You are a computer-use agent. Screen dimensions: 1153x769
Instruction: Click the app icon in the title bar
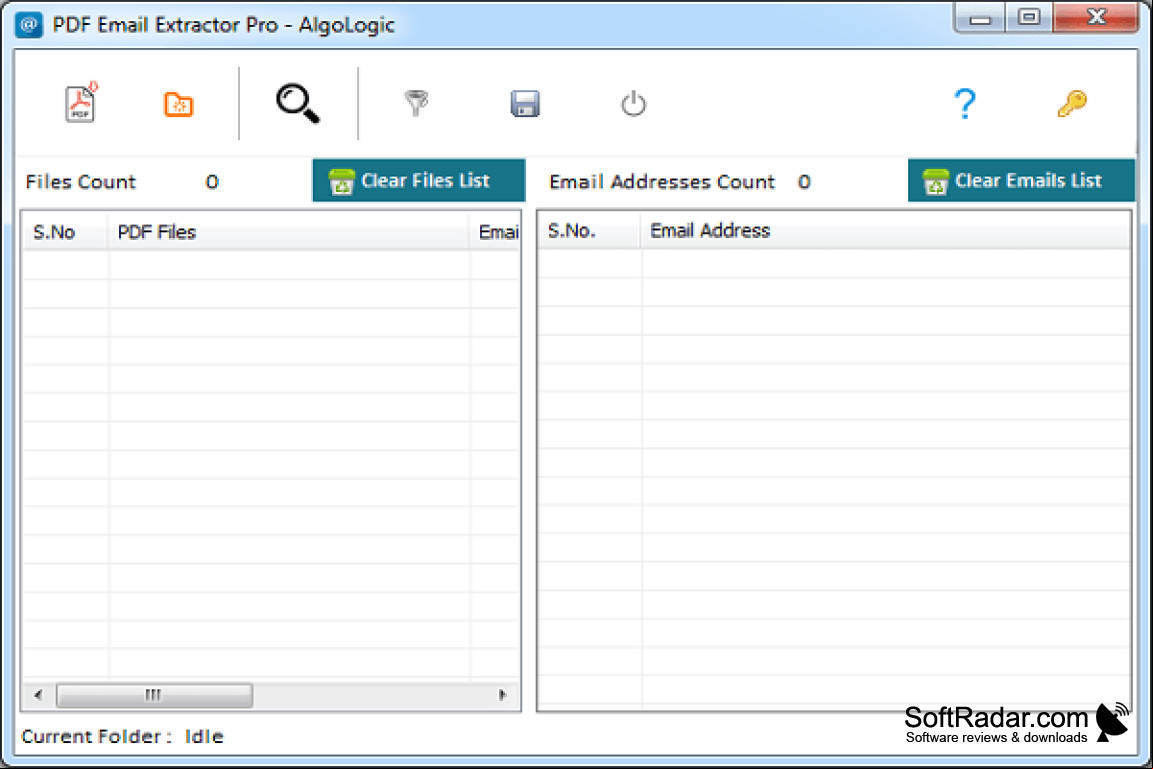[x=29, y=24]
